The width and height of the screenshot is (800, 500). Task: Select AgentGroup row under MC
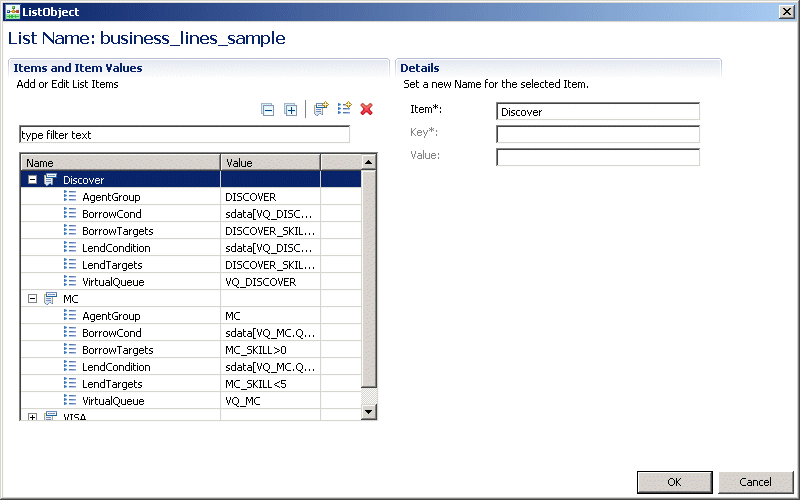click(191, 315)
